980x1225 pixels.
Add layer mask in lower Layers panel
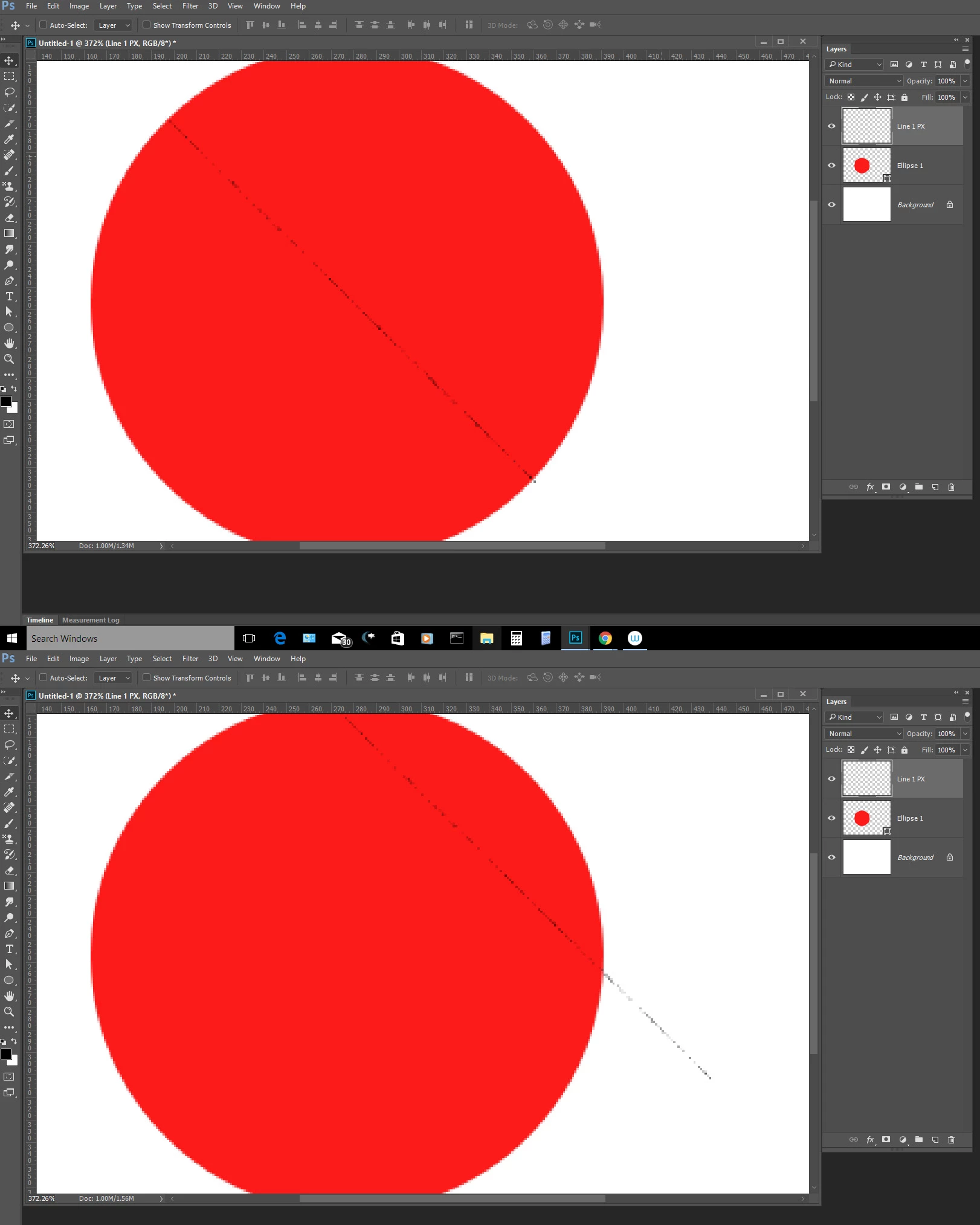point(886,1140)
